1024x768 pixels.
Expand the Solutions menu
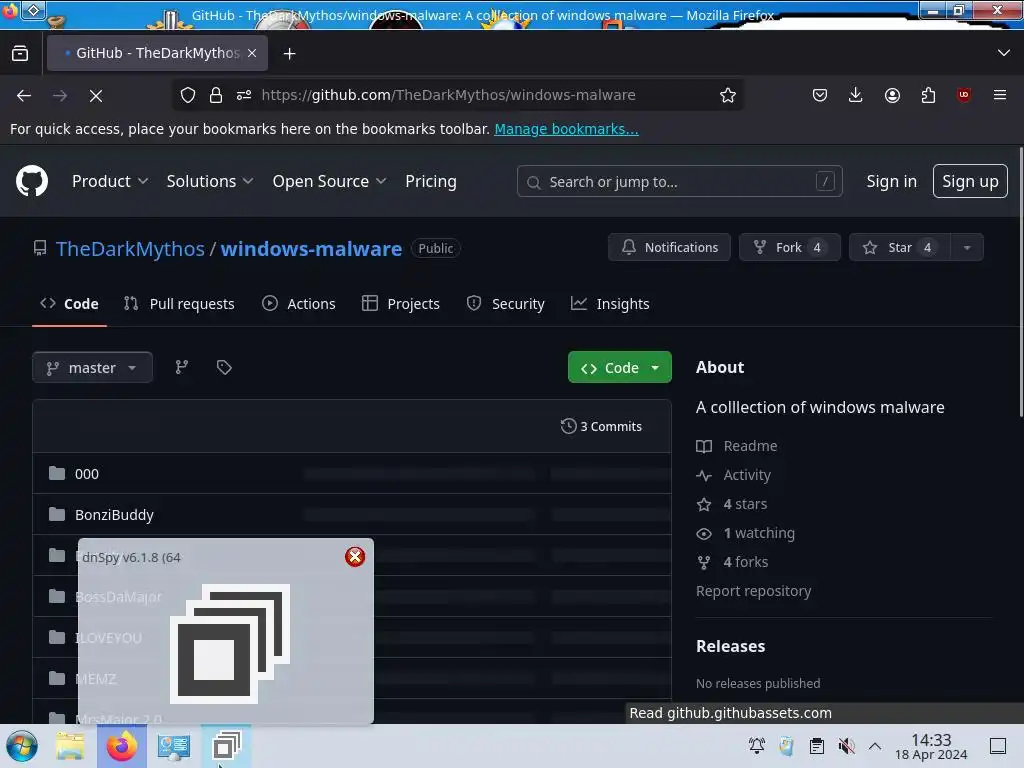point(210,181)
